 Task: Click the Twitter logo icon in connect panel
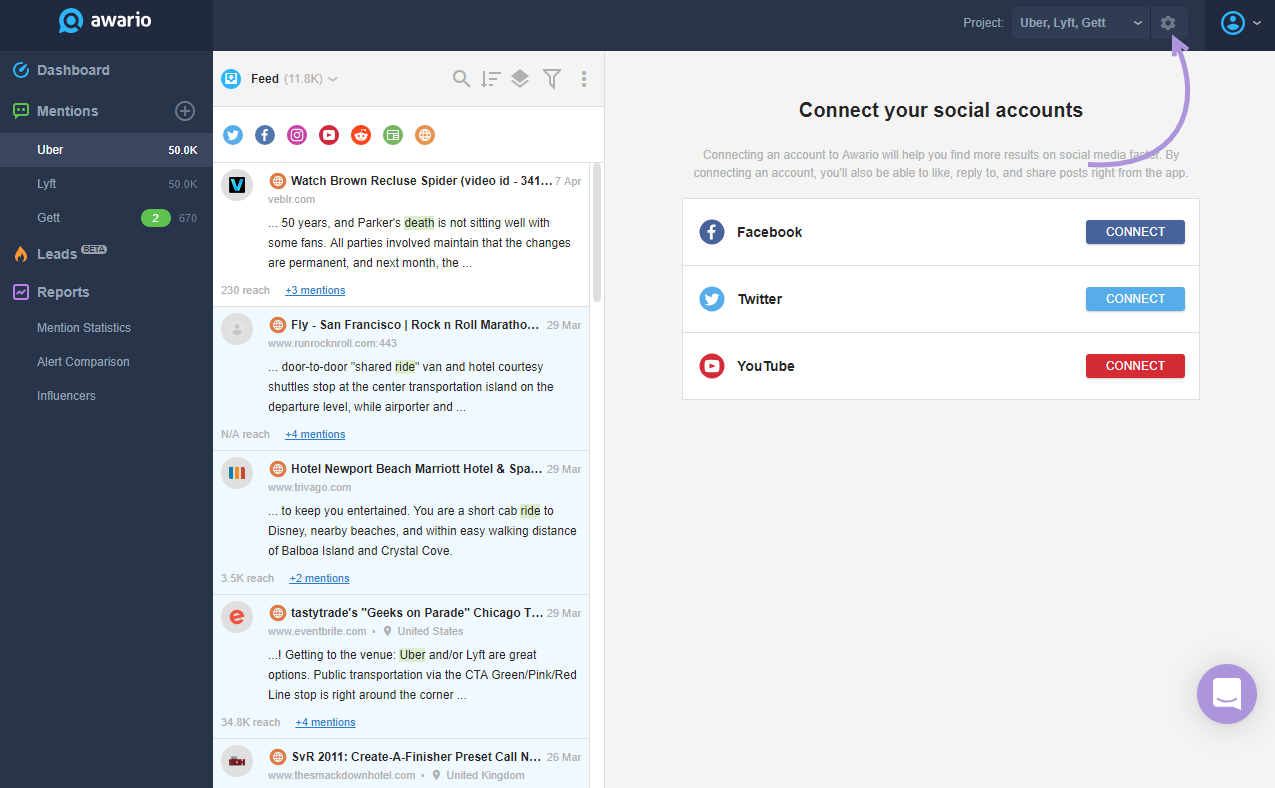[x=712, y=299]
